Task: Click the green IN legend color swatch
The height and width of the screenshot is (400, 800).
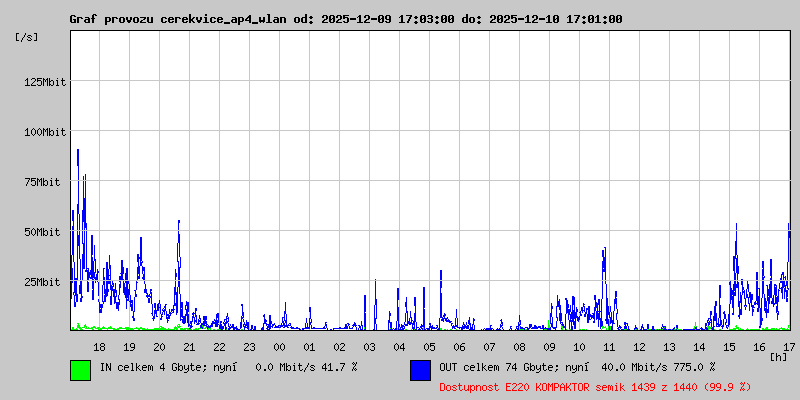Action: (81, 370)
